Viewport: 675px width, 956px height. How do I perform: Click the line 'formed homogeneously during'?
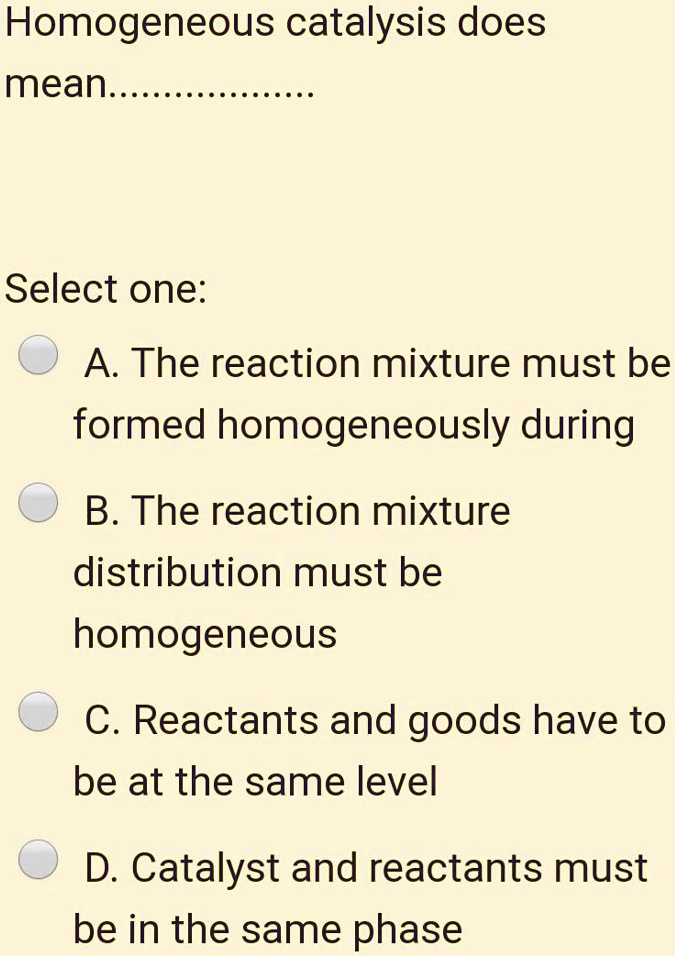point(354,426)
